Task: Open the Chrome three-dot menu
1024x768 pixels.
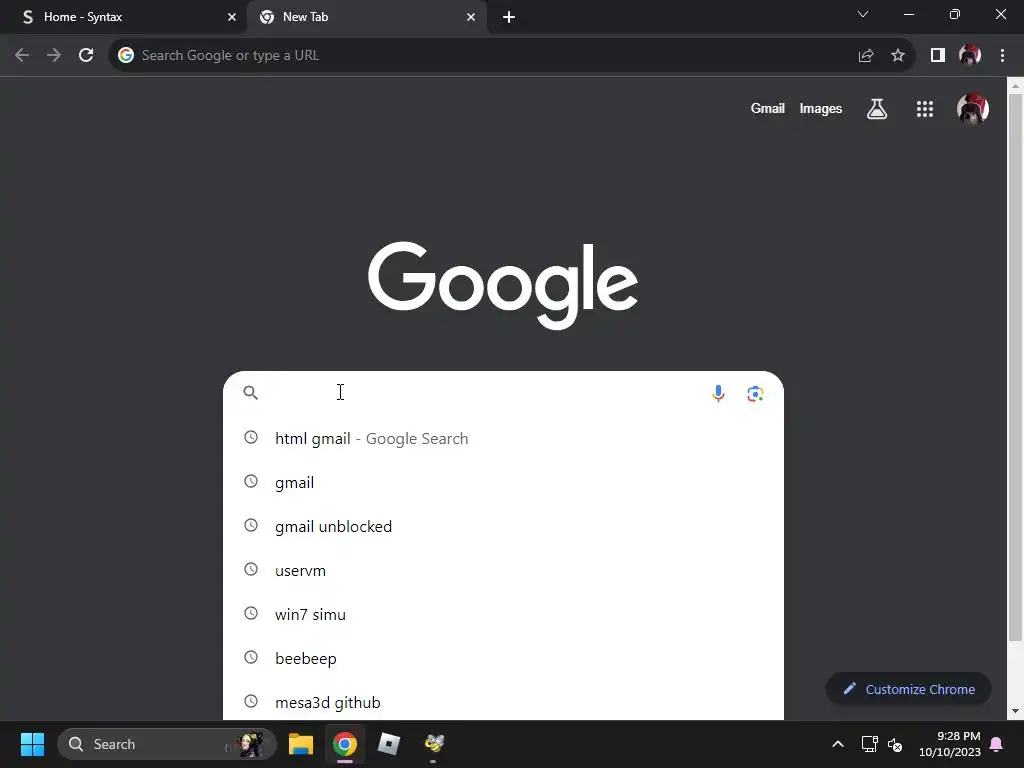Action: click(1002, 56)
